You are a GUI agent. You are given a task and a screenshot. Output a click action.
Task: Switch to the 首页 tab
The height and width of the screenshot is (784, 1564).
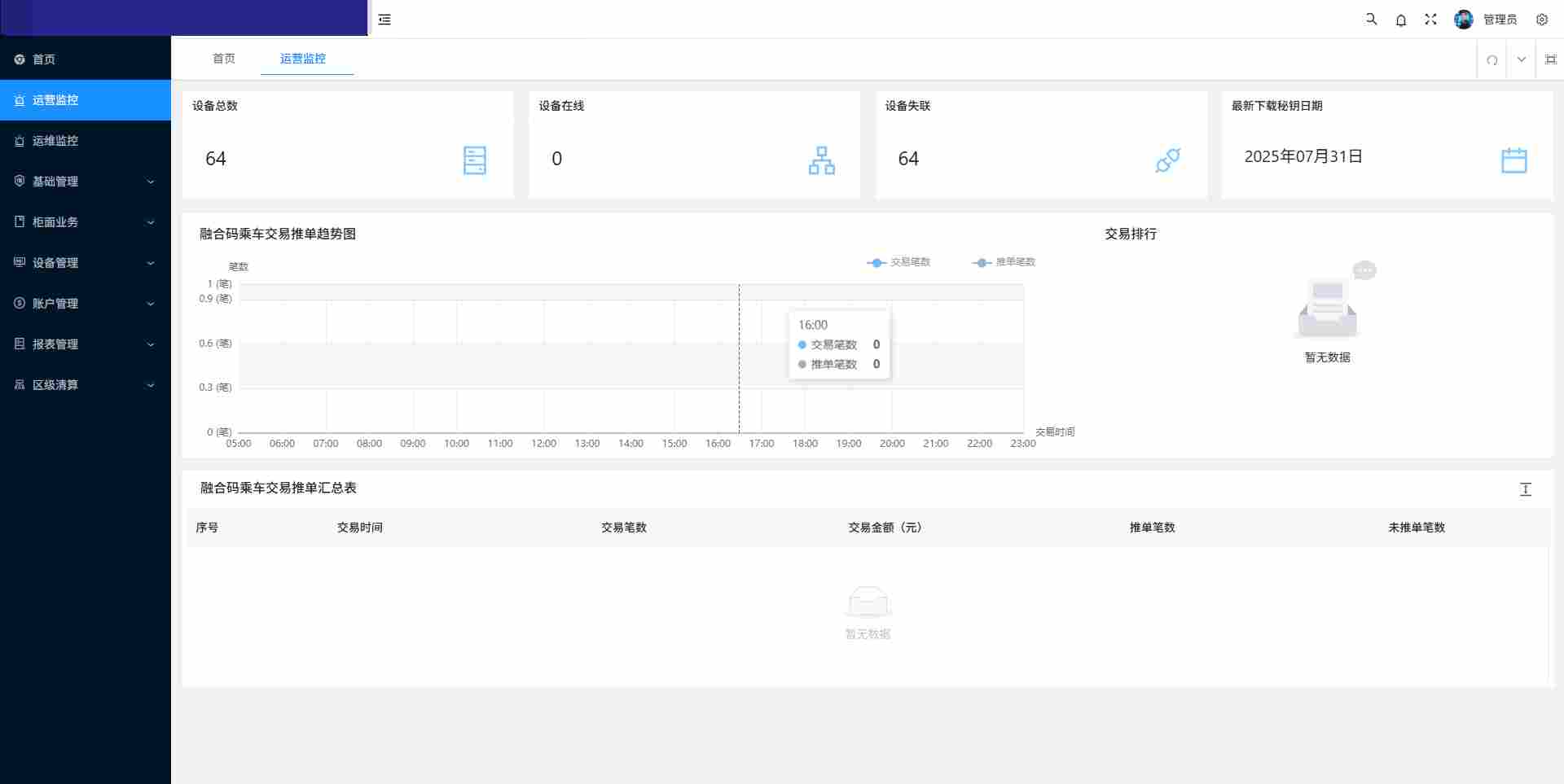[224, 59]
